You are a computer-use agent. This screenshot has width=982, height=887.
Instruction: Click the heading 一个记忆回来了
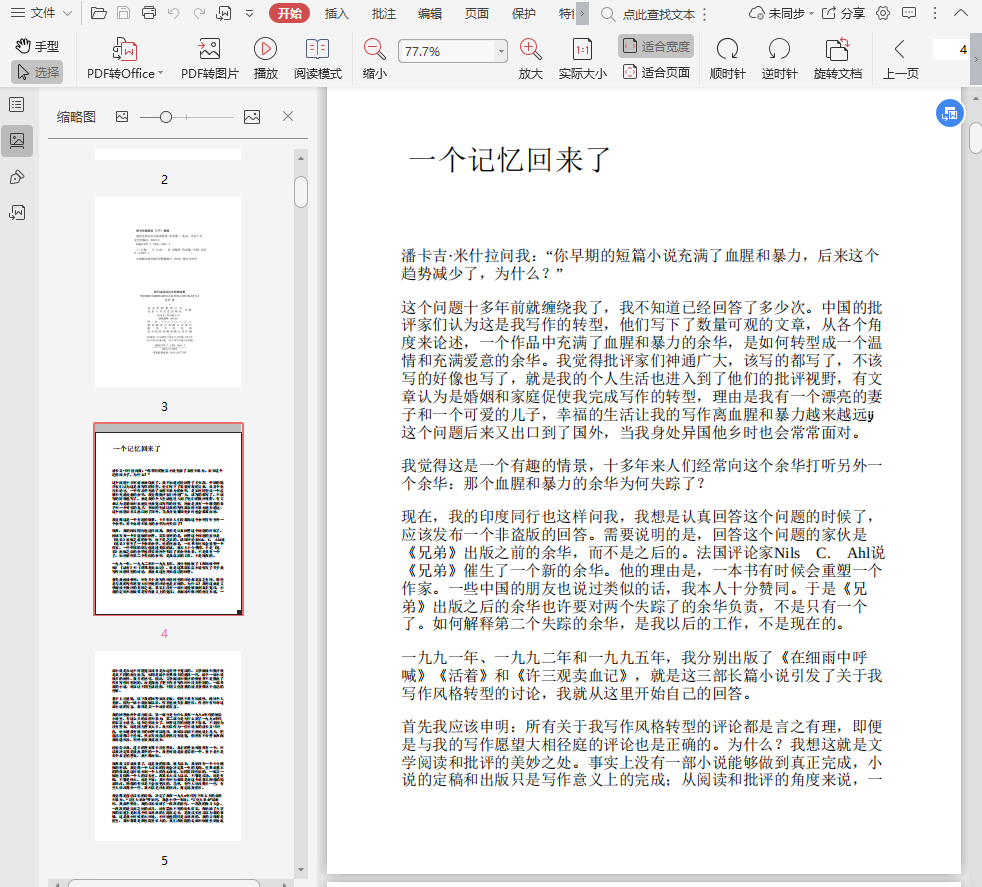coord(509,160)
